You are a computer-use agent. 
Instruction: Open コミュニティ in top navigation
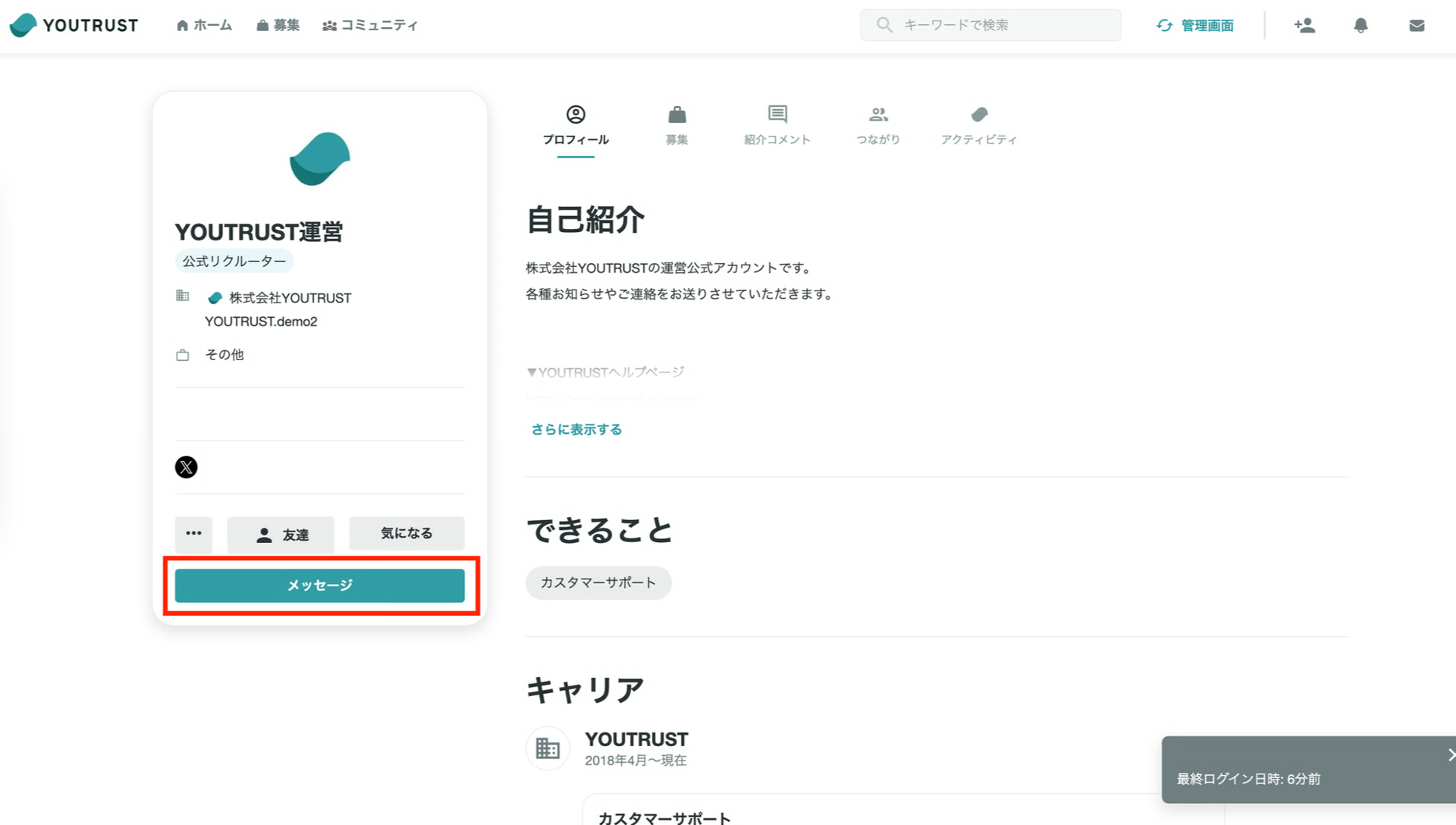tap(370, 25)
